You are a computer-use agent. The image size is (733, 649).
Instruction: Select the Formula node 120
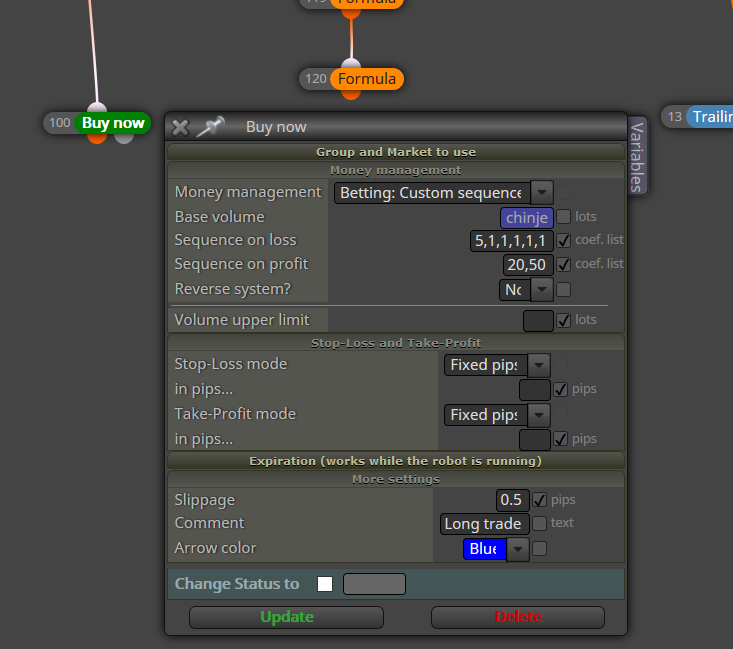[x=367, y=79]
